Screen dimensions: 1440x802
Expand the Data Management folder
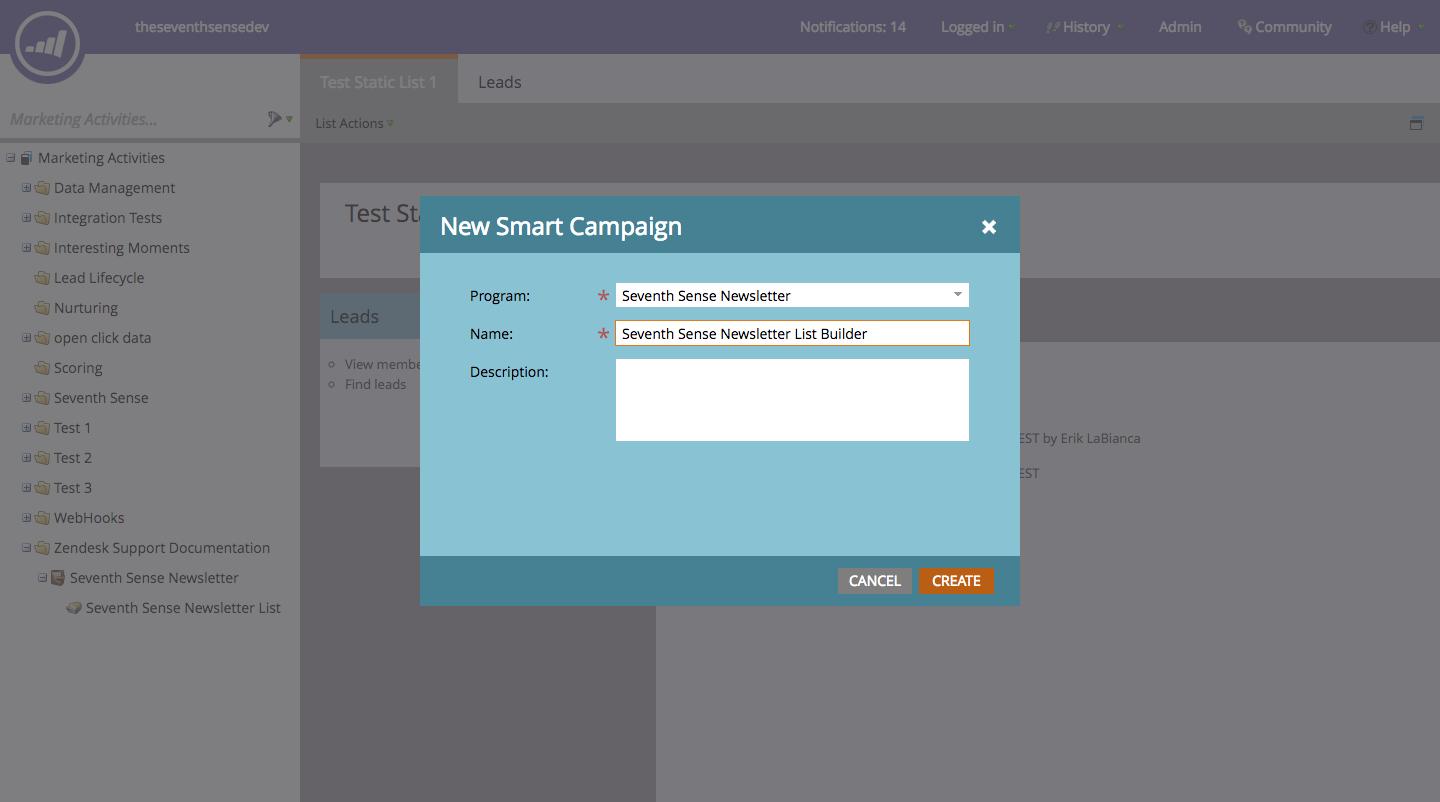[x=27, y=188]
